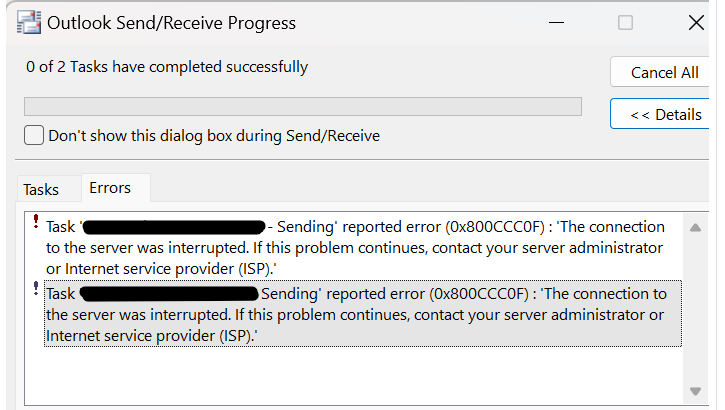Click the Outlook Send/Receive title bar icon
The image size is (725, 410).
[x=29, y=23]
